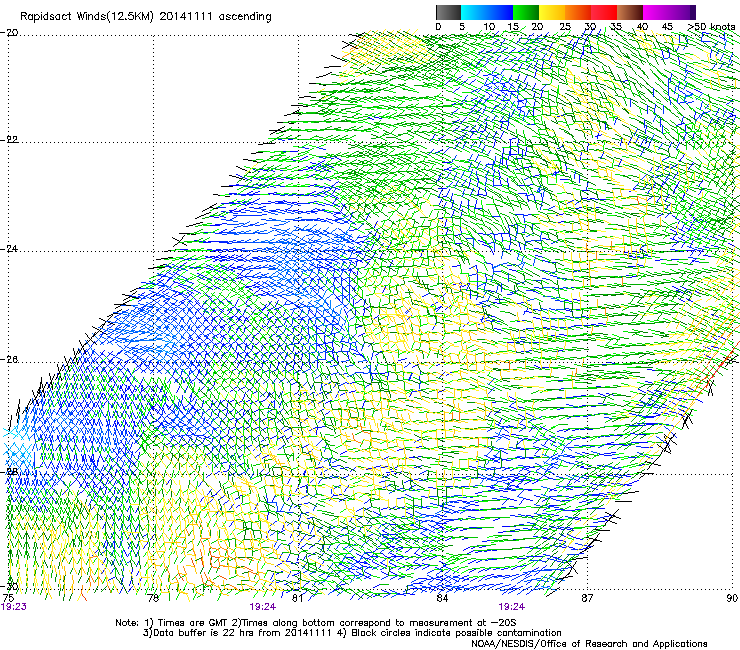
Task: Click the yellow 20-25 knots legend swatch
Action: [x=552, y=12]
